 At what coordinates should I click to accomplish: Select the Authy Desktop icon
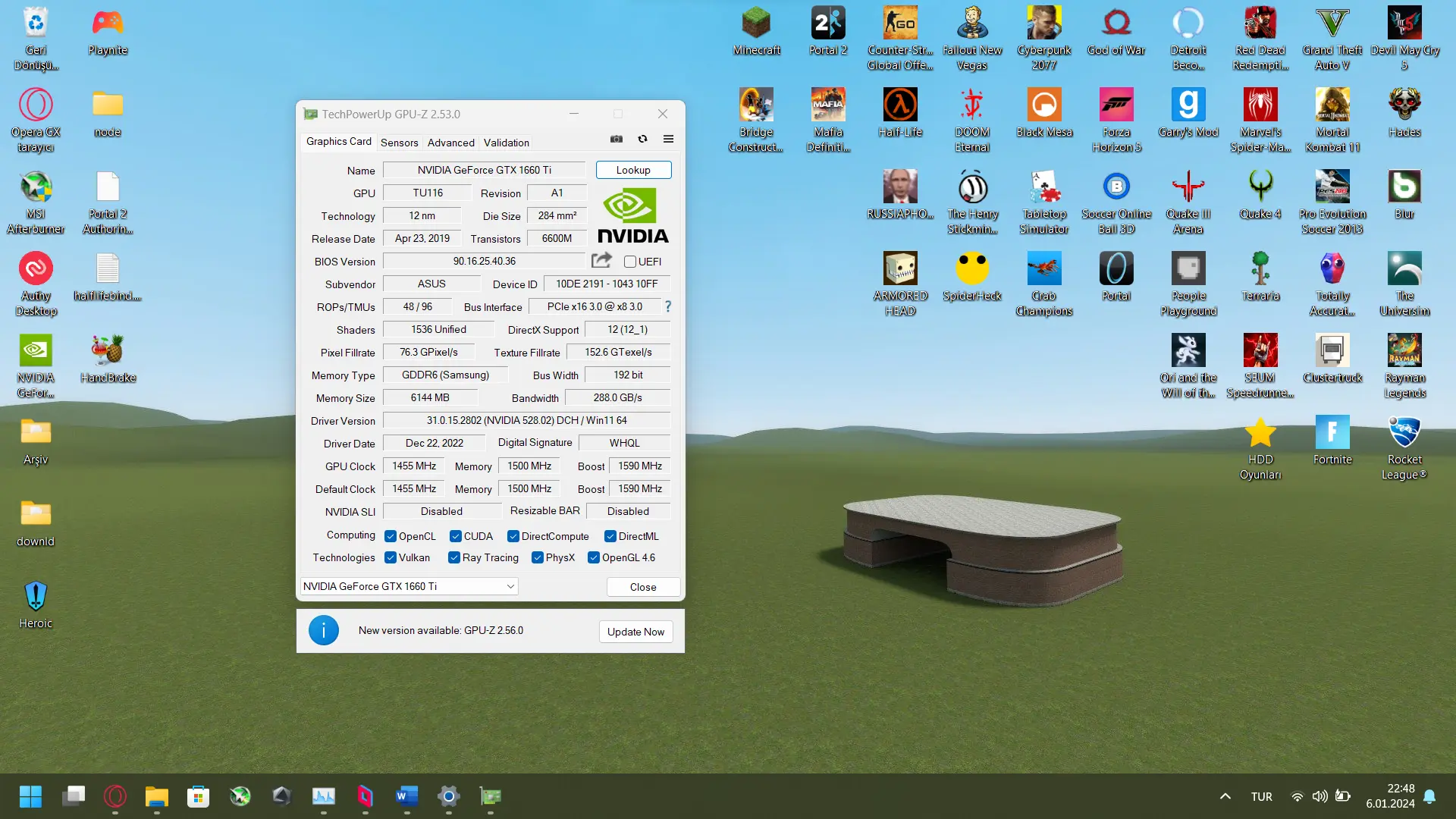(36, 284)
